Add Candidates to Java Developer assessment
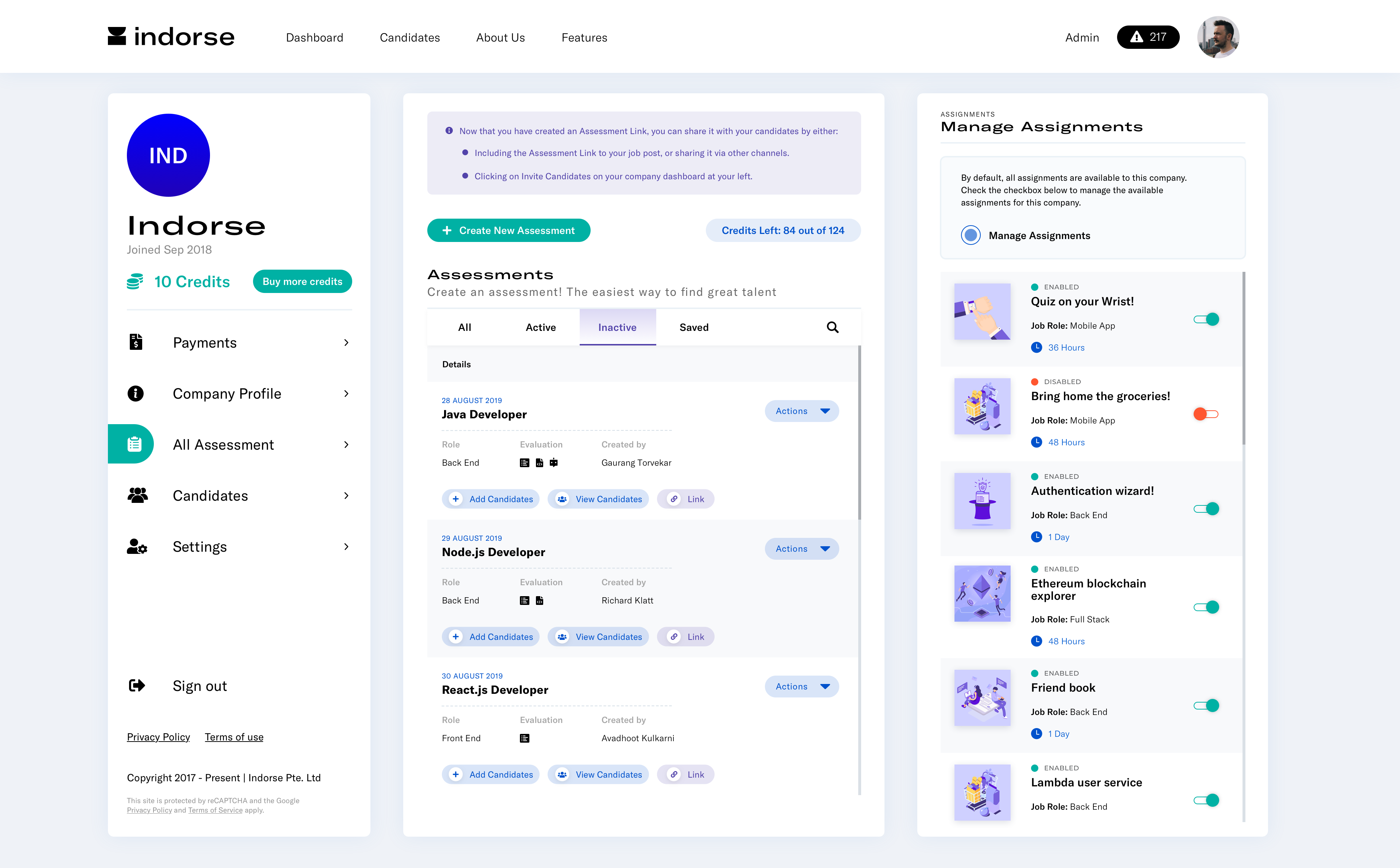Image resolution: width=1400 pixels, height=868 pixels. pyautogui.click(x=490, y=499)
